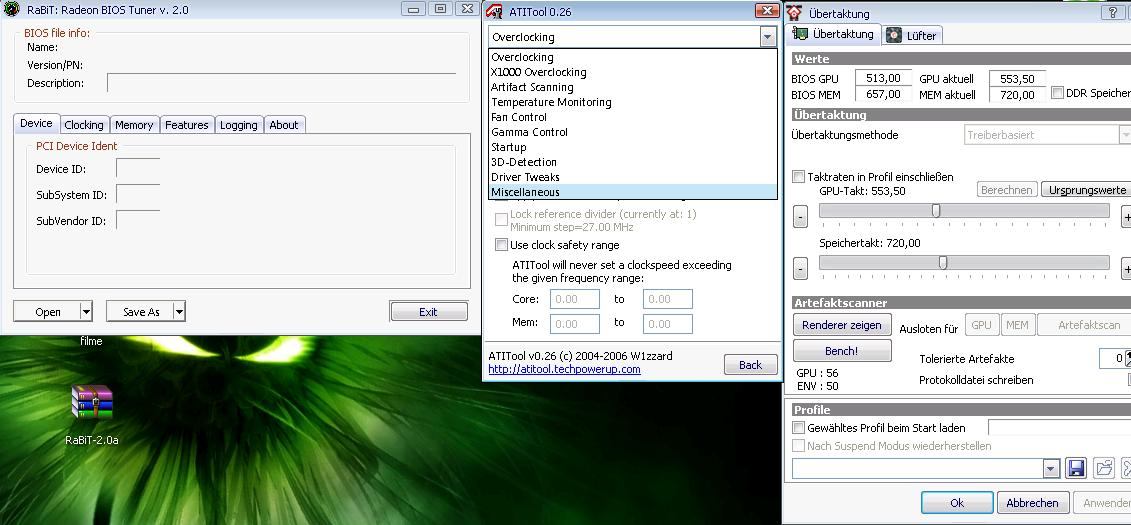Click the SubVendor ID field
The height and width of the screenshot is (525, 1131).
pos(138,220)
